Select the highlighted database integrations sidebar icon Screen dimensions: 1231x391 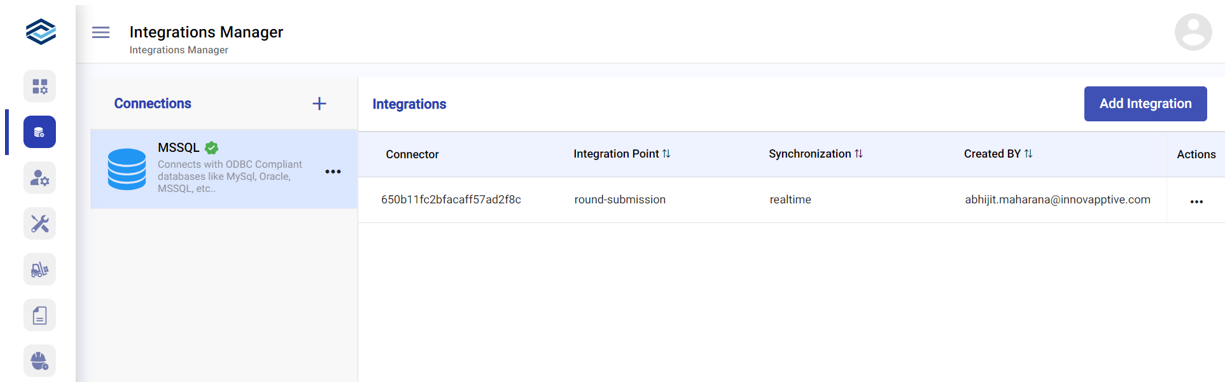[40, 132]
